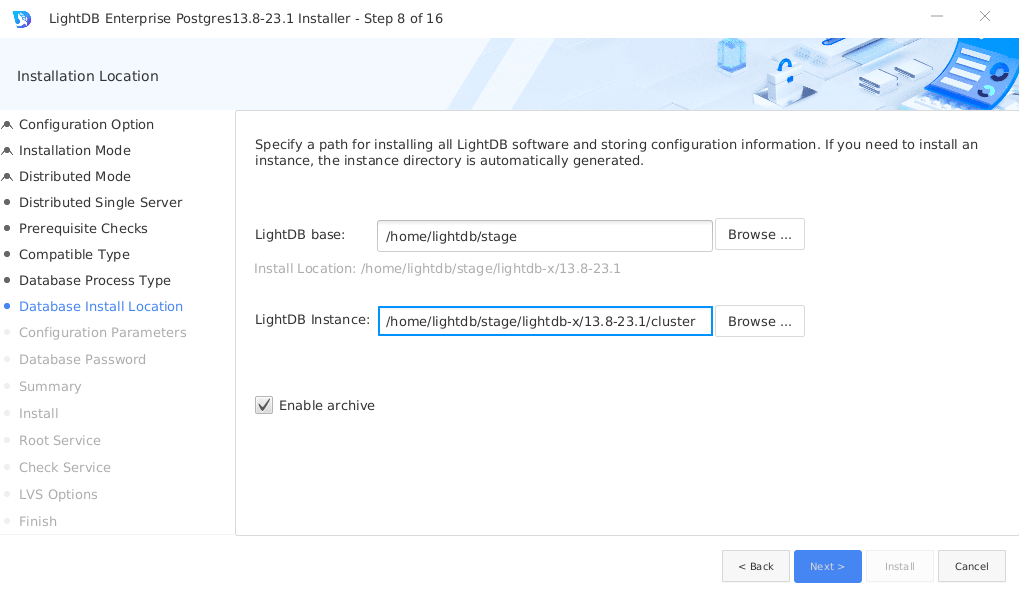Select Compatible Type step
The height and width of the screenshot is (594, 1019).
[74, 254]
